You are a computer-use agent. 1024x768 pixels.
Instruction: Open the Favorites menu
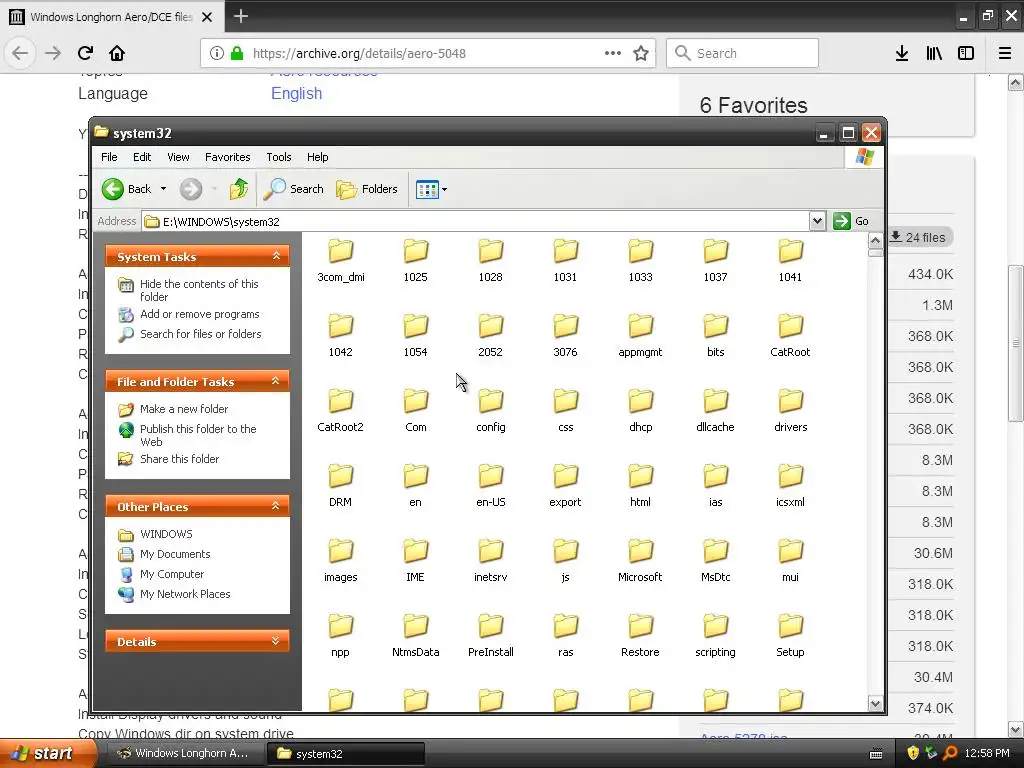point(227,157)
